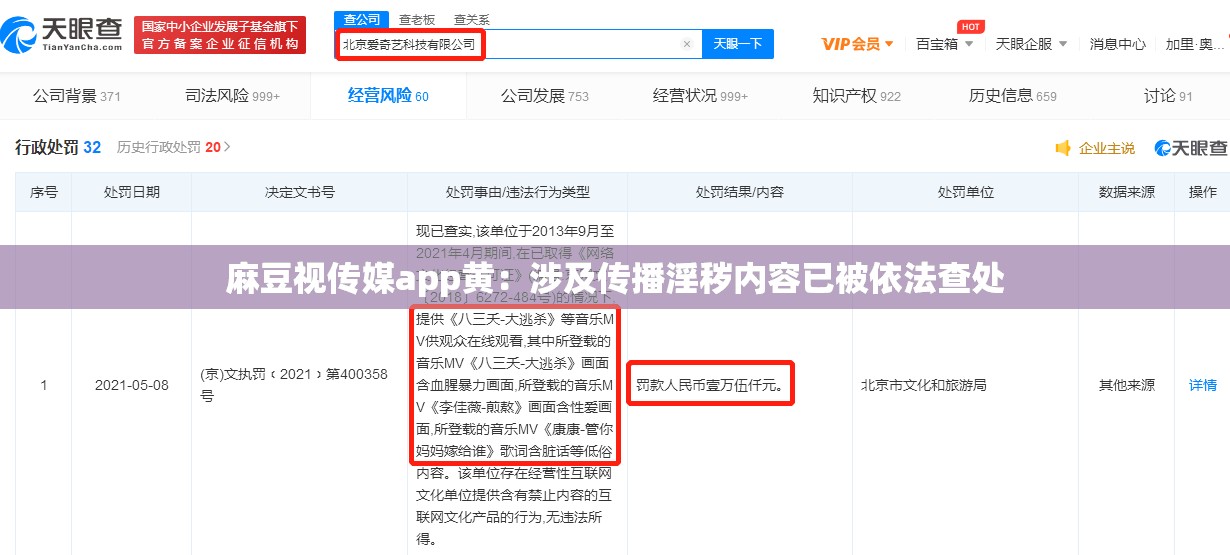Open the user account dropdown 加里·奥
The width and height of the screenshot is (1230, 555).
(x=1195, y=44)
